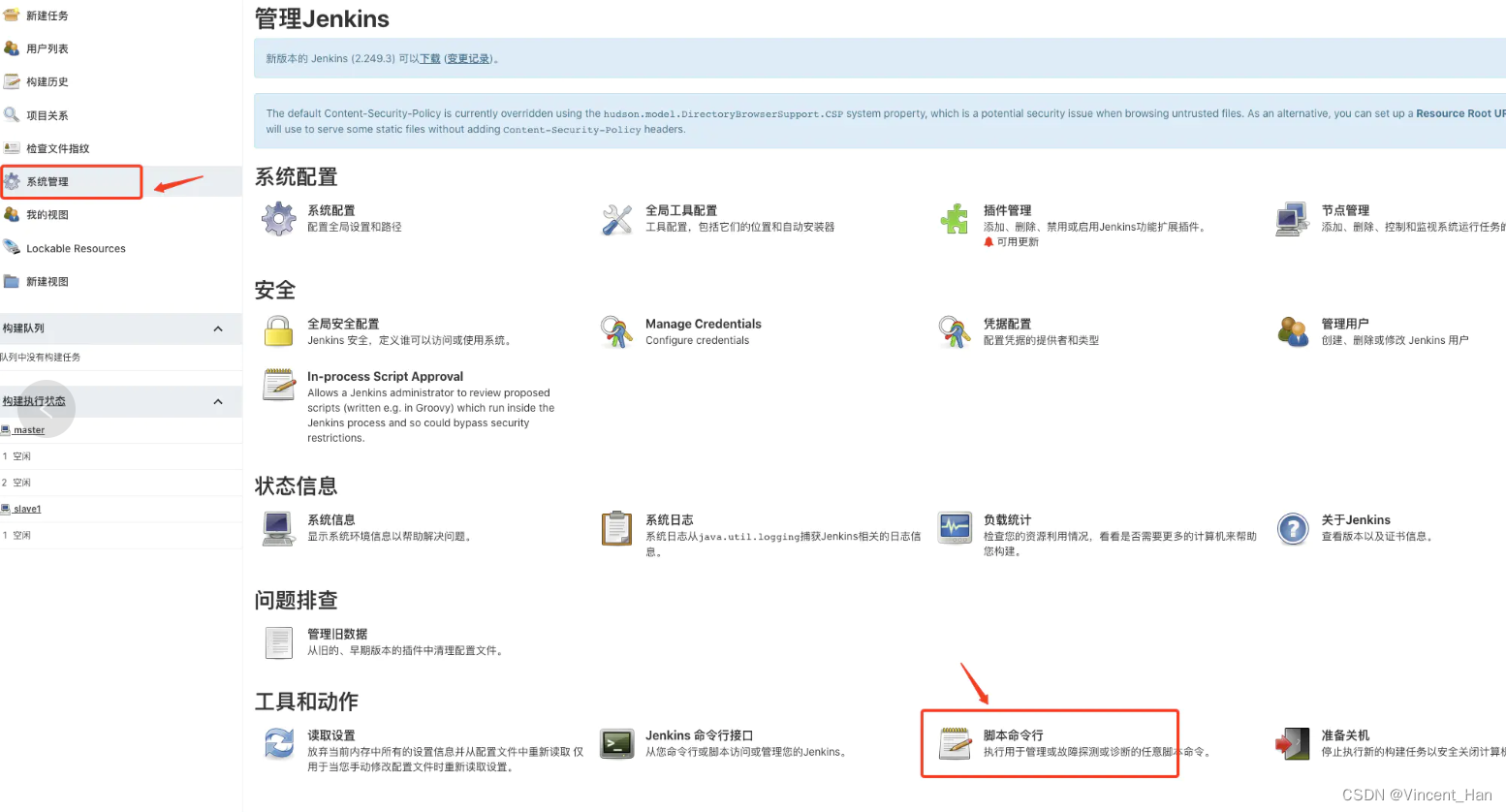Open the 脚本命令行 title link
This screenshot has height=812, width=1506.
[x=1013, y=735]
